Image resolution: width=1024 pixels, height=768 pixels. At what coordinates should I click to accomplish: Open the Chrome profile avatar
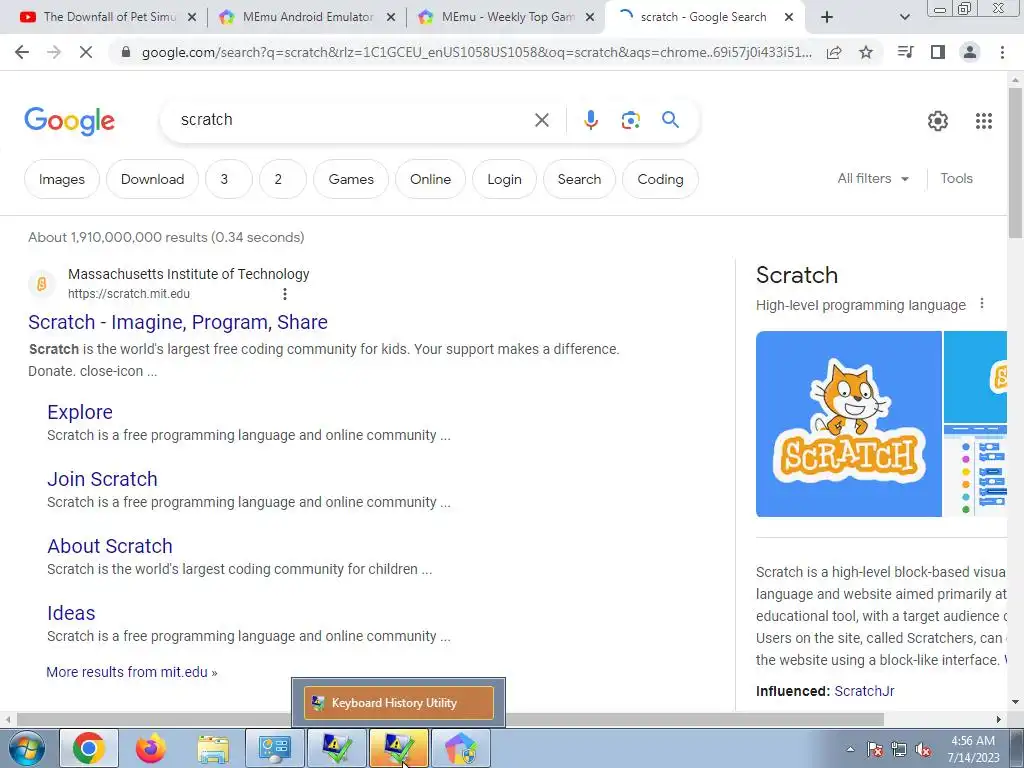(x=970, y=52)
